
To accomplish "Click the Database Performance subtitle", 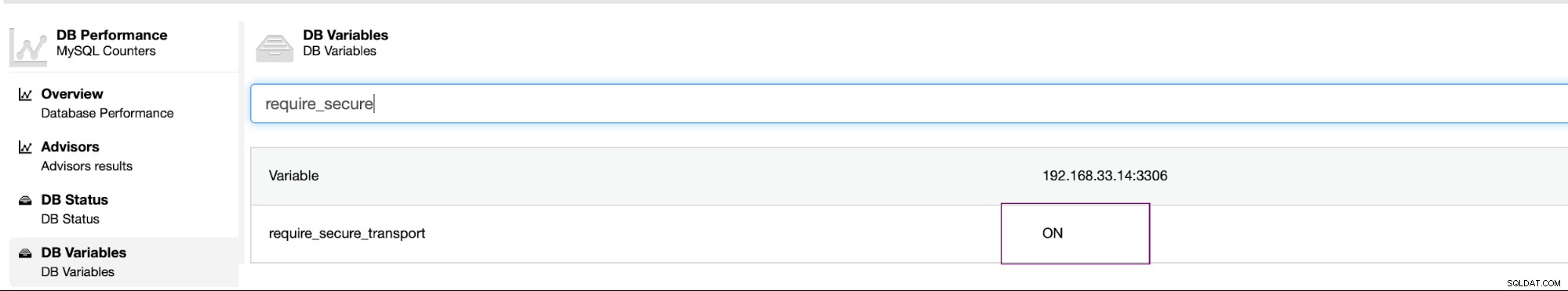I will click(x=107, y=113).
